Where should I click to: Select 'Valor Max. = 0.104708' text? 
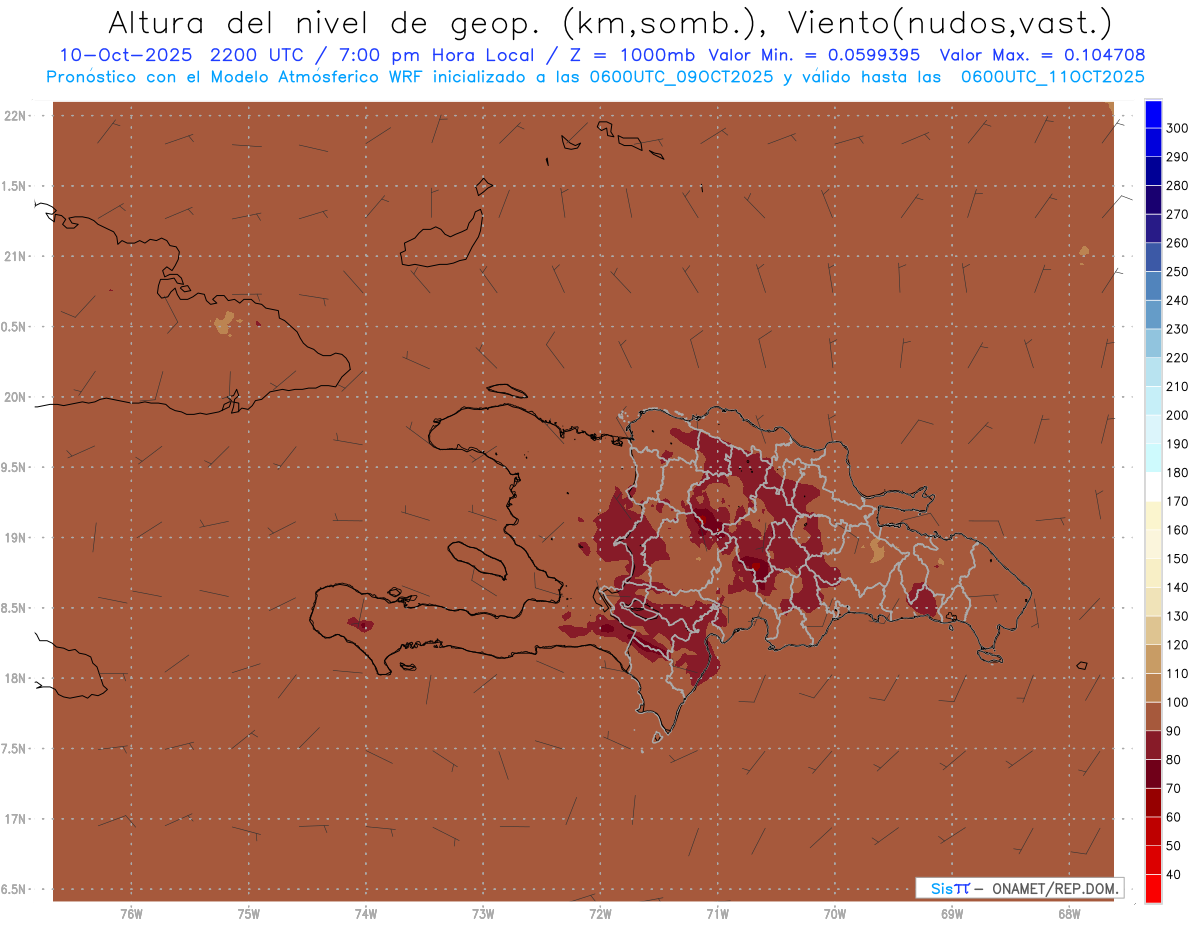pyautogui.click(x=1043, y=55)
